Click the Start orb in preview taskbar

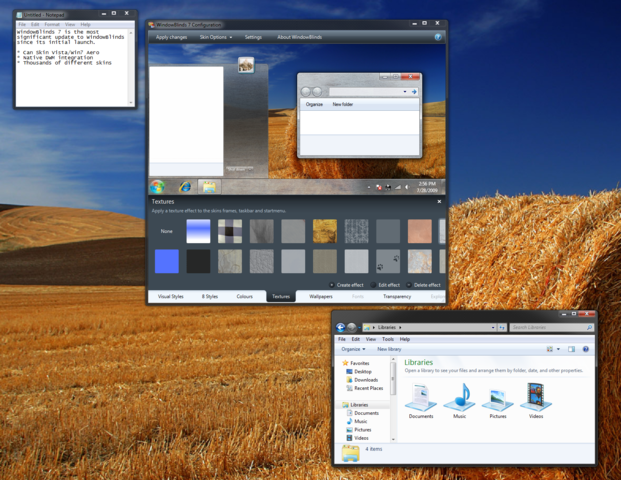pos(157,187)
